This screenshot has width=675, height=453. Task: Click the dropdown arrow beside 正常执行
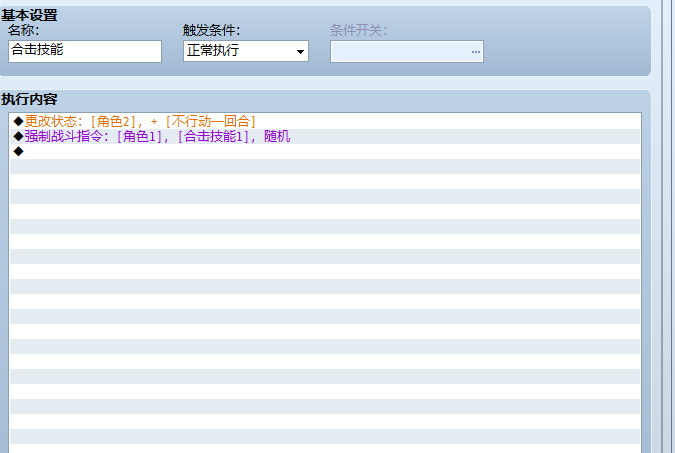[300, 52]
